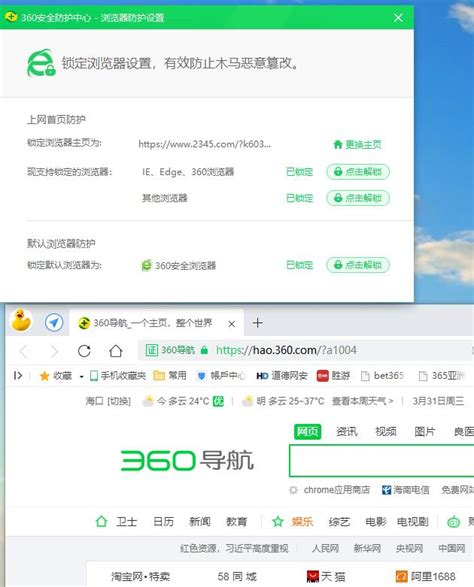Click the blue paper-plane navigation icon

click(x=54, y=322)
